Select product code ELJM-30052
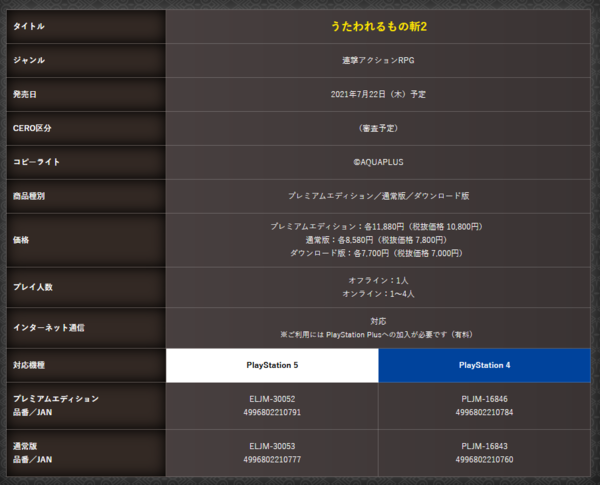The height and width of the screenshot is (485, 600). tap(272, 399)
